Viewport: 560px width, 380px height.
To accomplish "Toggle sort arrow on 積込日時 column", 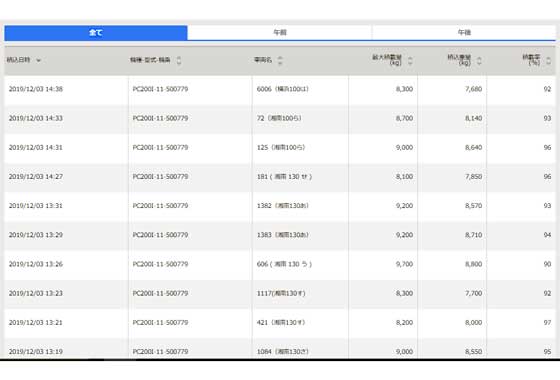I will [38, 60].
